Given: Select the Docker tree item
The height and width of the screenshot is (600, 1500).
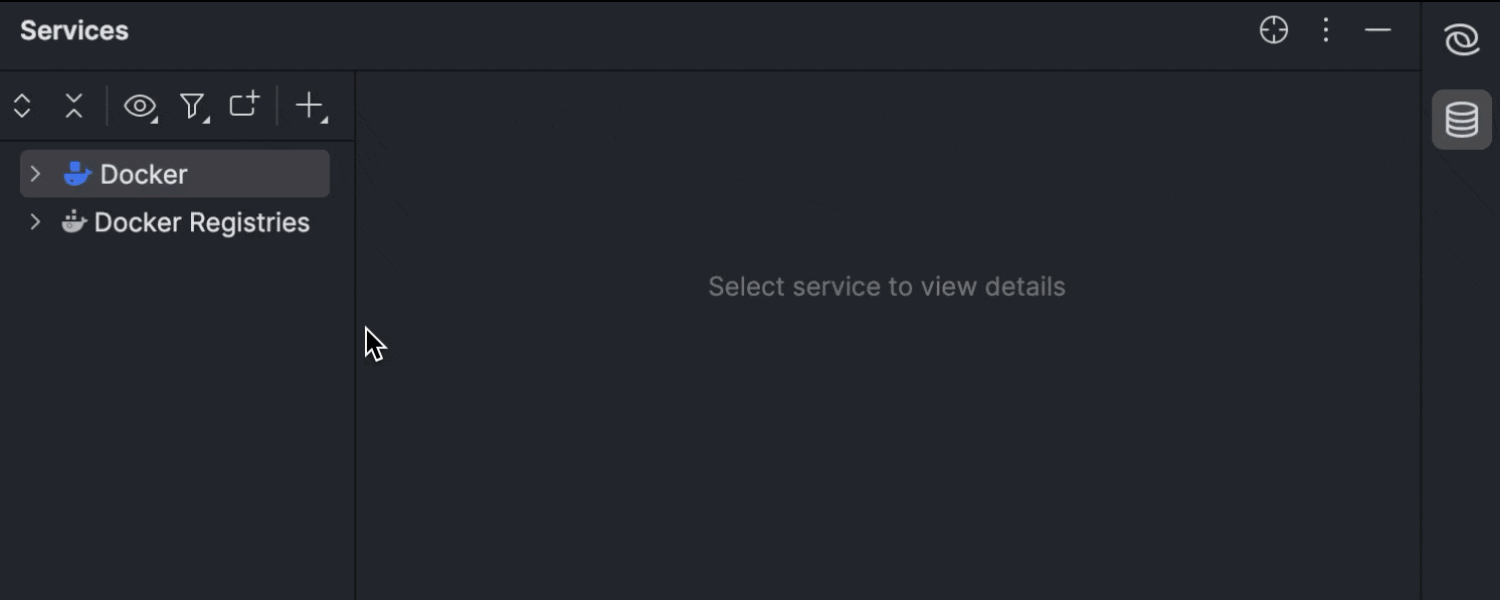Looking at the screenshot, I should pos(143,174).
